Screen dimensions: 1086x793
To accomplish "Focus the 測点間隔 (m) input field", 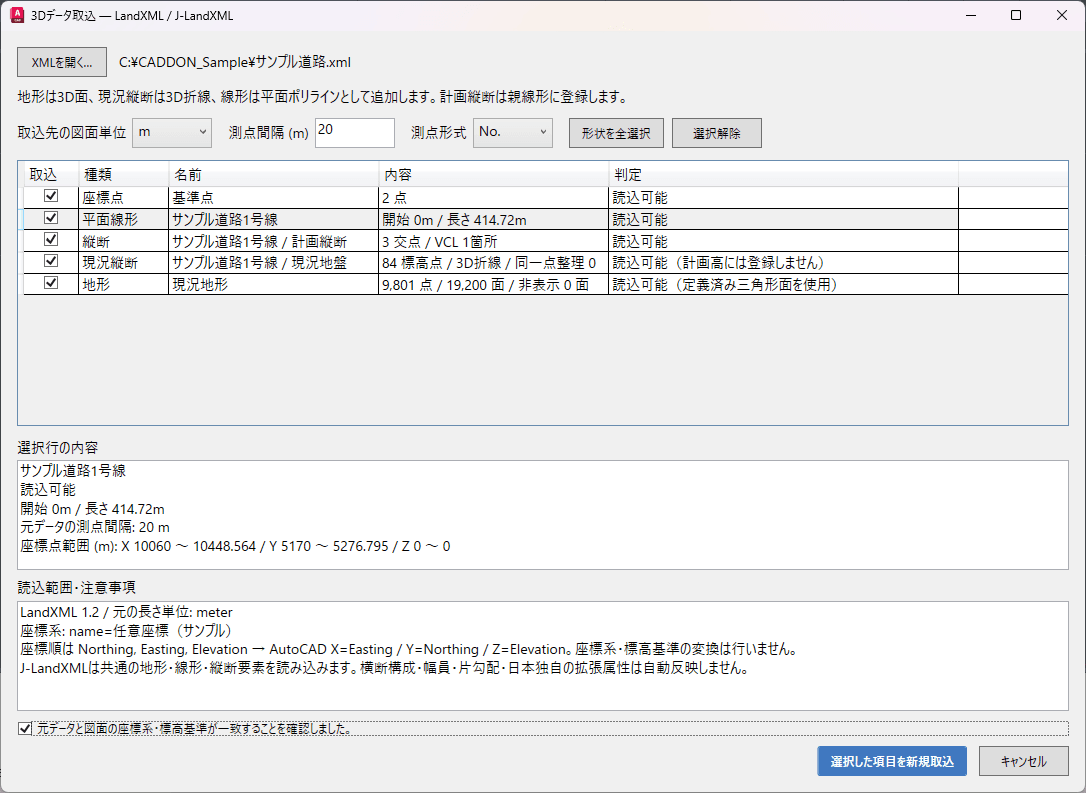I will [x=355, y=132].
